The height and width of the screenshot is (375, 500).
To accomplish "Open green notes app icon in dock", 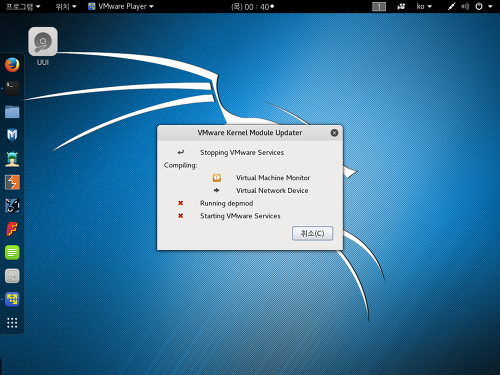I will pos(12,252).
